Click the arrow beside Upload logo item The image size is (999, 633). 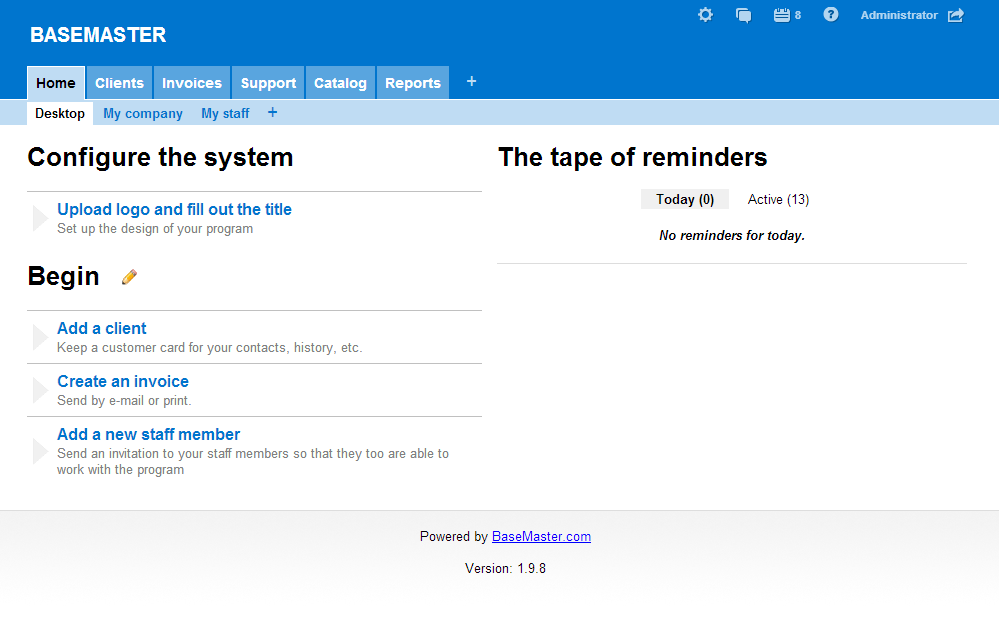[x=40, y=218]
